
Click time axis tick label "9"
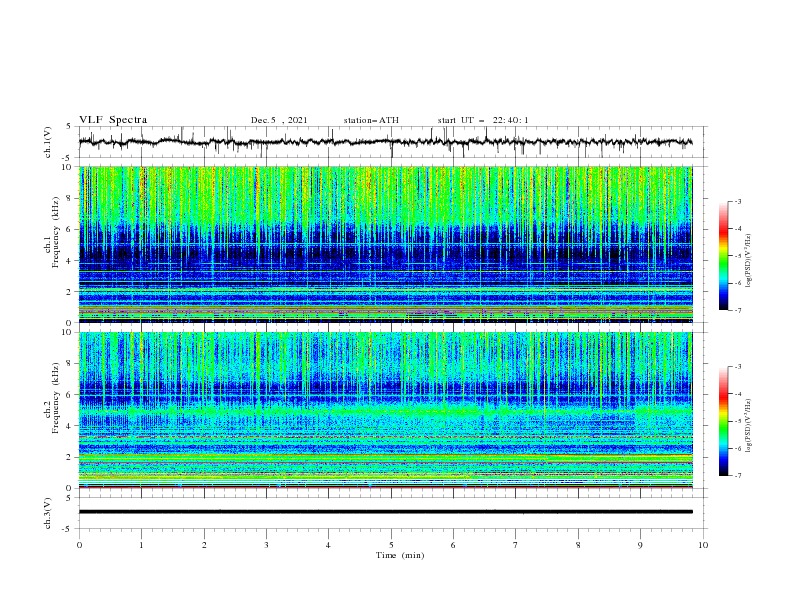pos(640,545)
